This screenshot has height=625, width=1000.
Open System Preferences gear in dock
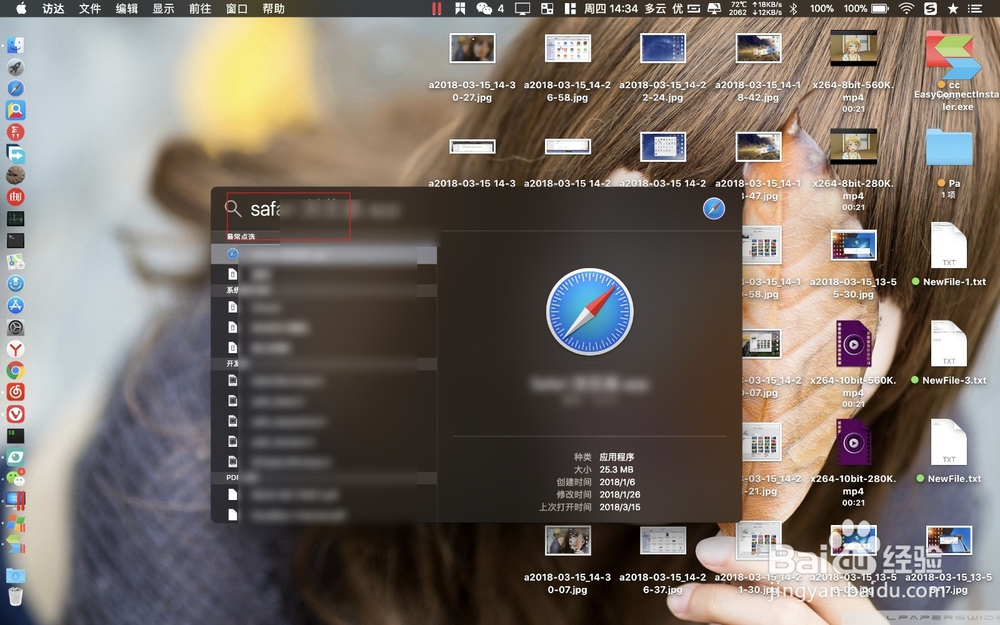15,328
